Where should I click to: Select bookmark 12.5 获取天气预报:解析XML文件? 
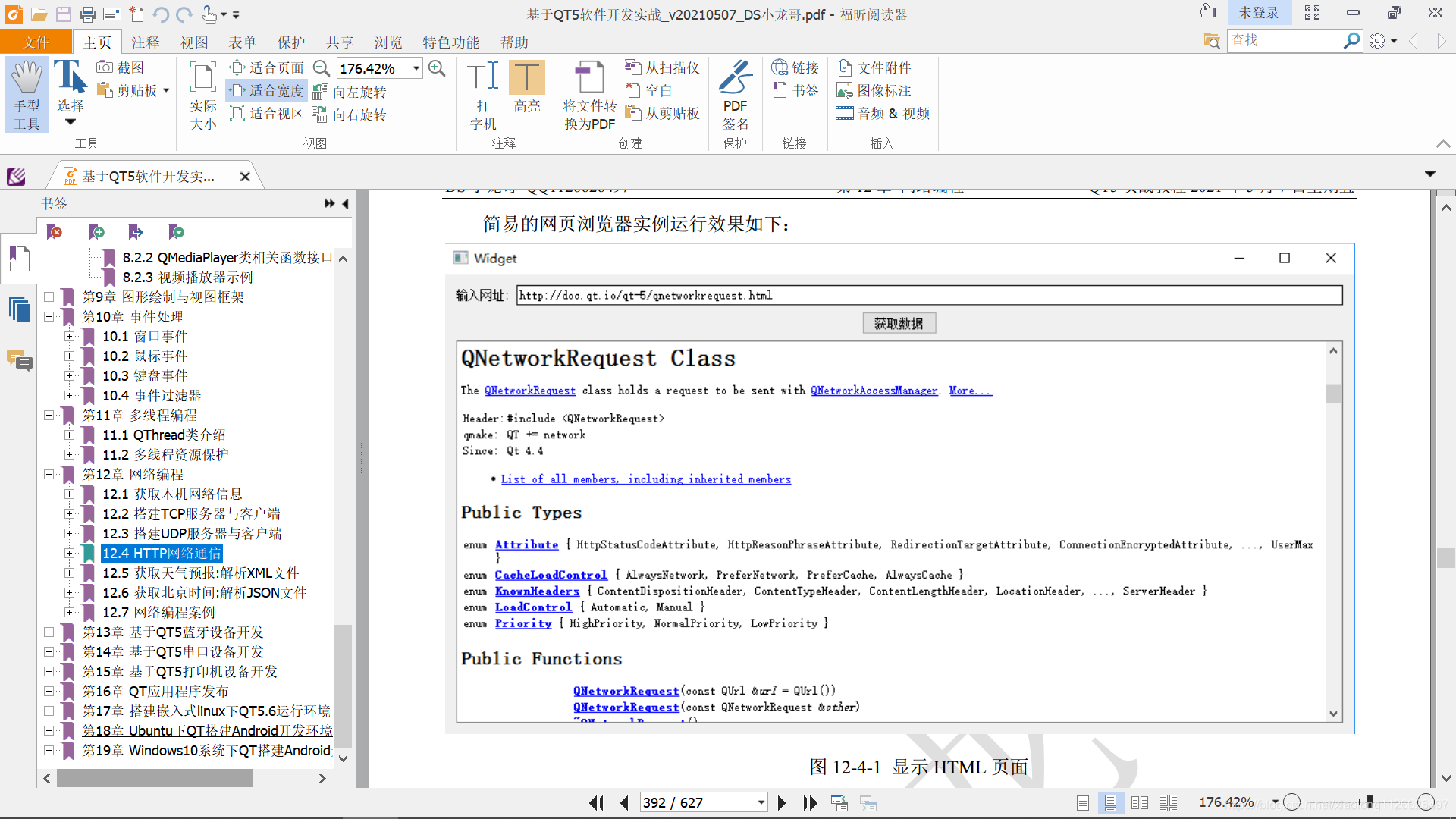tap(200, 573)
